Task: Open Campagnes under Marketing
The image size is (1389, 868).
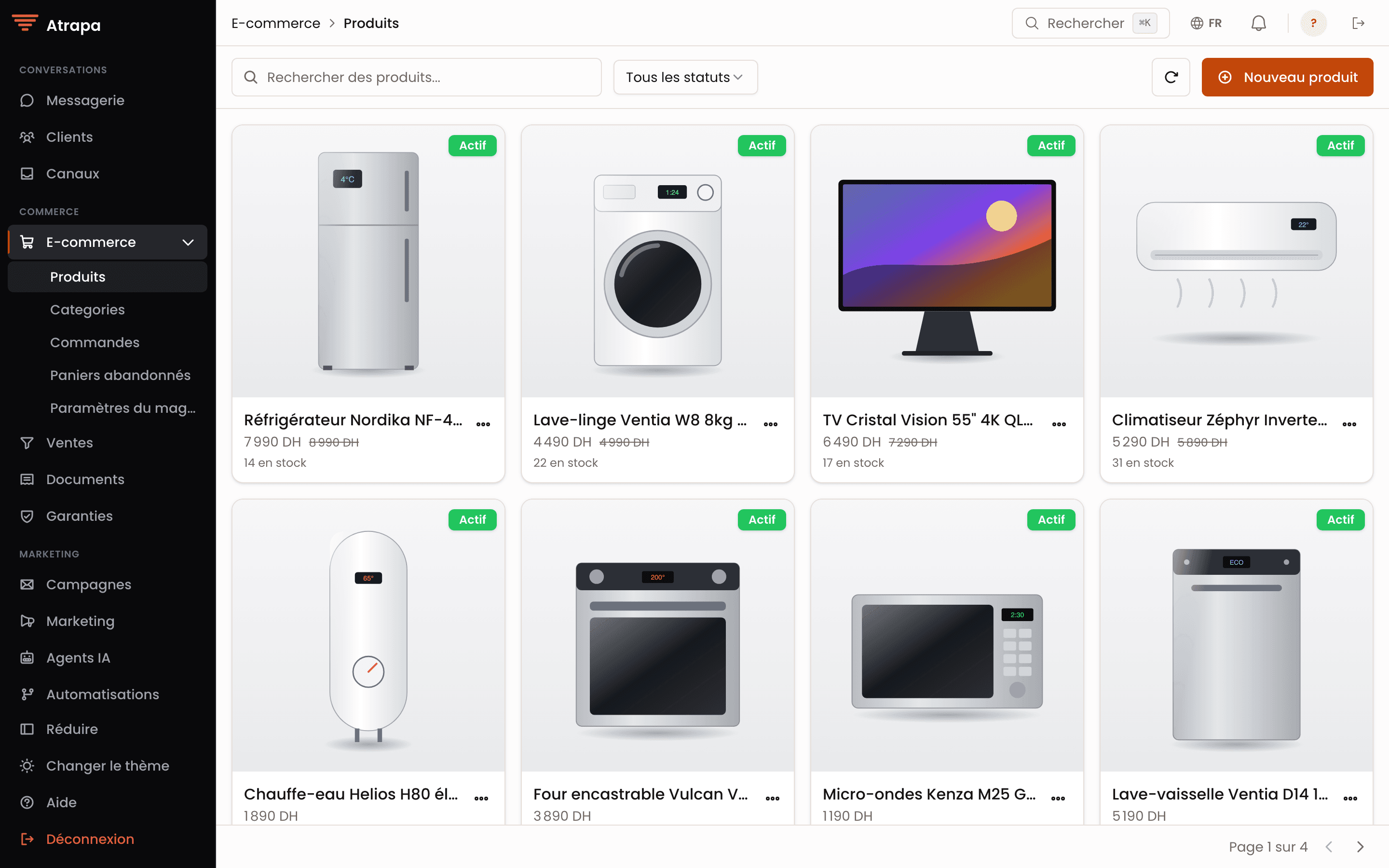Action: tap(108, 584)
